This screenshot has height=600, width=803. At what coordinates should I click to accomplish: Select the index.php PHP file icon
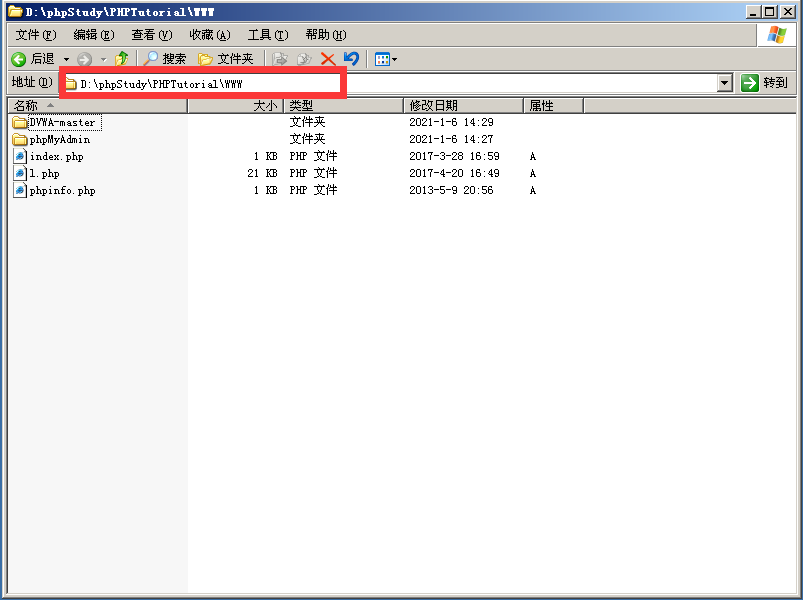pos(19,156)
